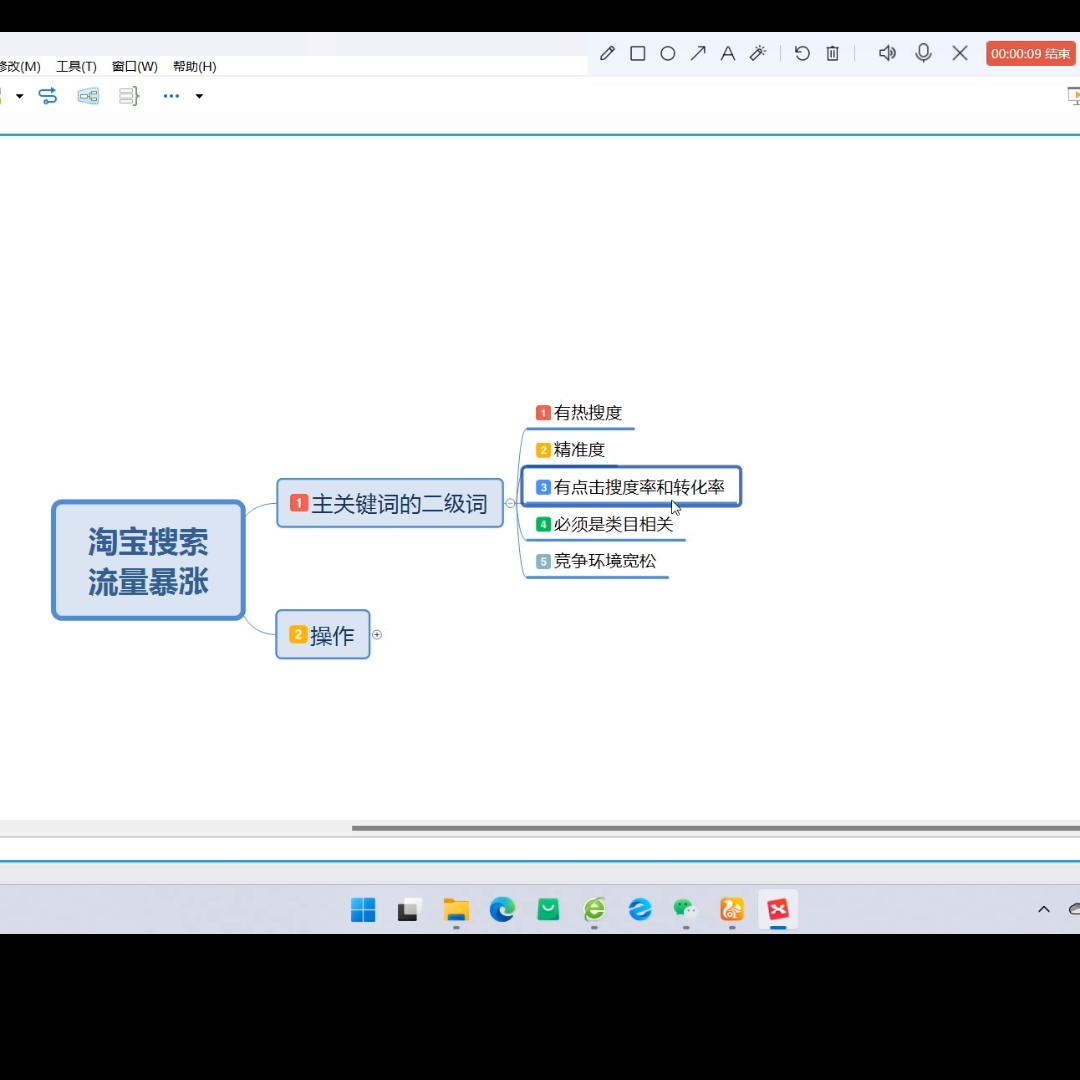The image size is (1080, 1080).
Task: Launch Microsoft Edge from the taskbar
Action: pos(502,910)
